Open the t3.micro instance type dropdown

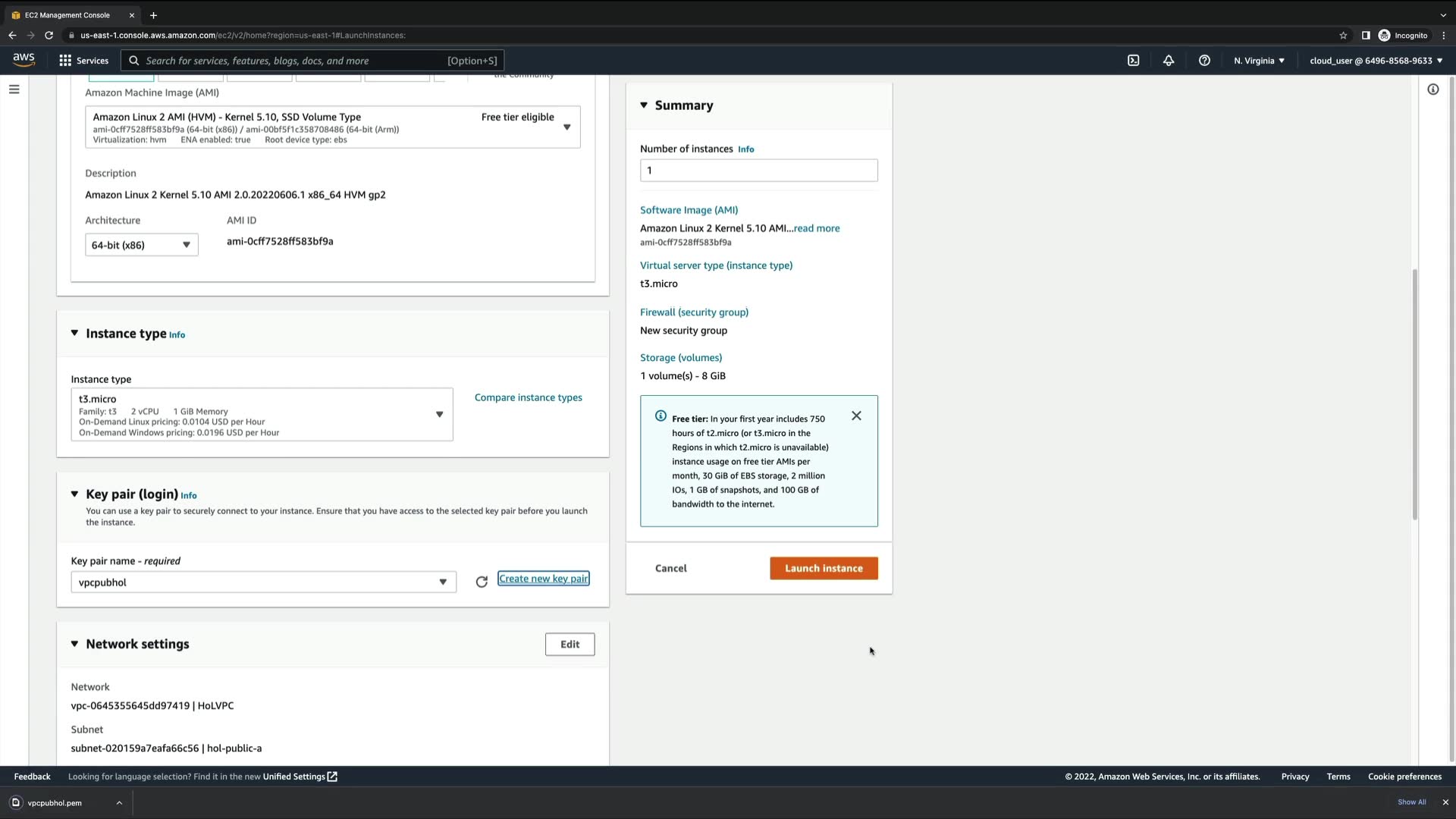point(262,415)
